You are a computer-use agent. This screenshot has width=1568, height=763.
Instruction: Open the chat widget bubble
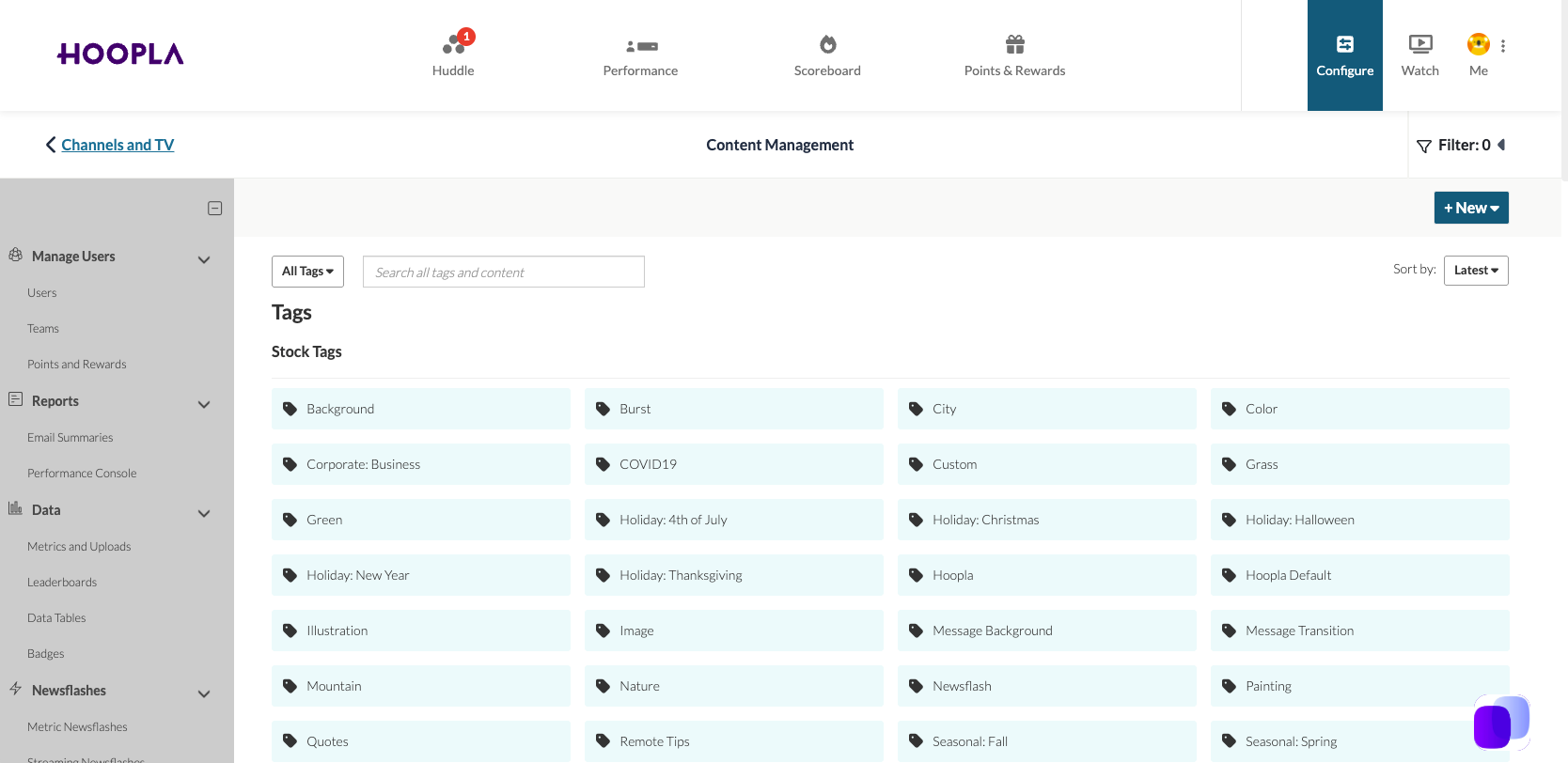click(x=1501, y=722)
